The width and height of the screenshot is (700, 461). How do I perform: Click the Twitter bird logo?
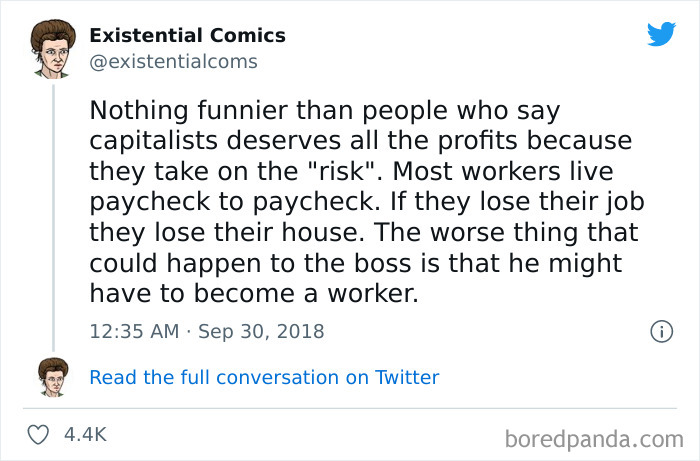click(661, 35)
